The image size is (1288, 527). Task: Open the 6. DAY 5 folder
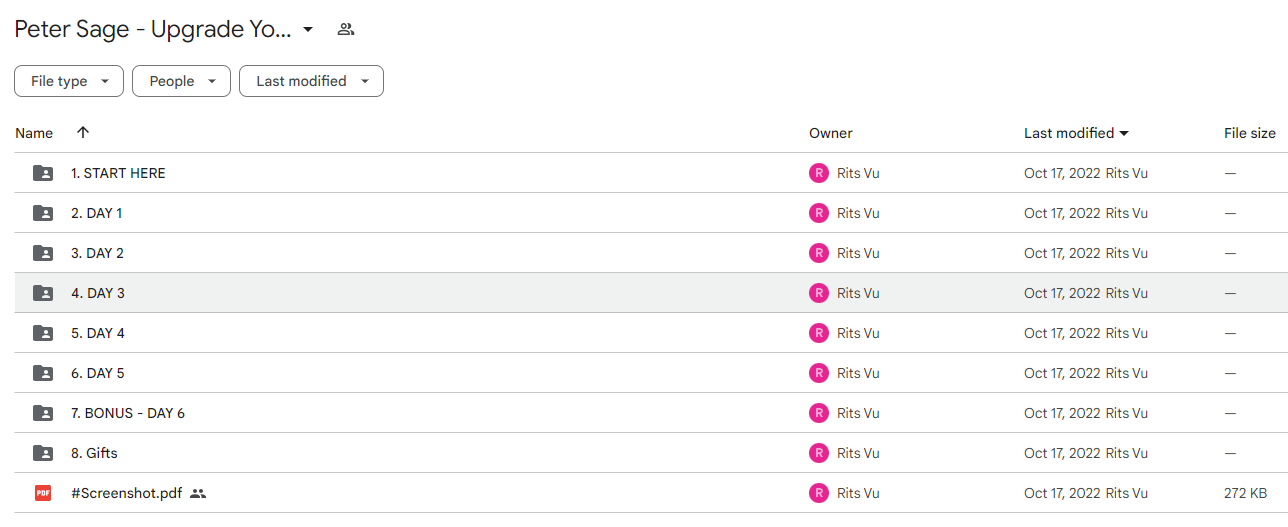[97, 373]
